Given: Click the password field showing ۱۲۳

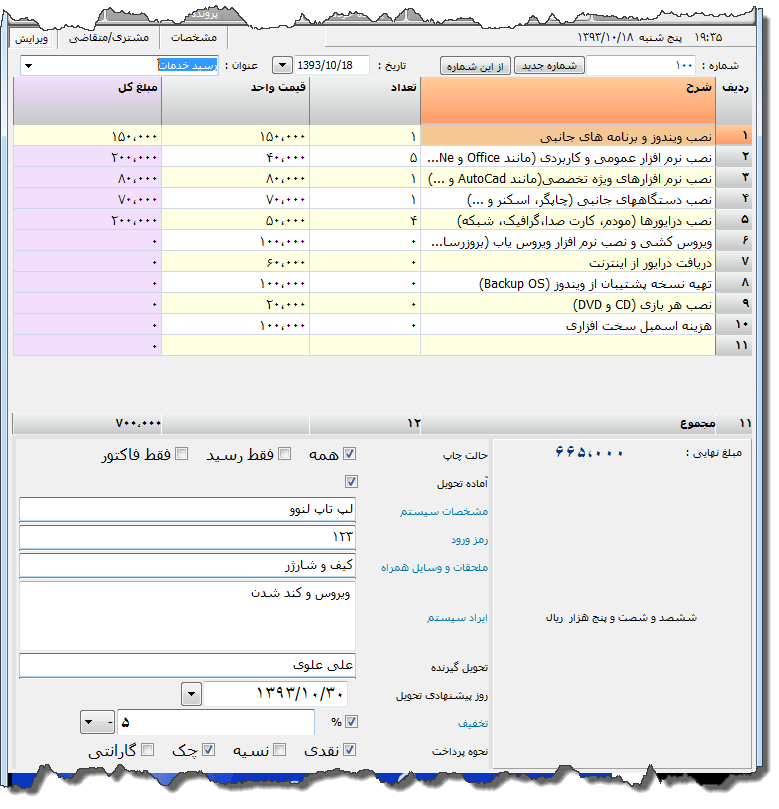Looking at the screenshot, I should (x=187, y=538).
